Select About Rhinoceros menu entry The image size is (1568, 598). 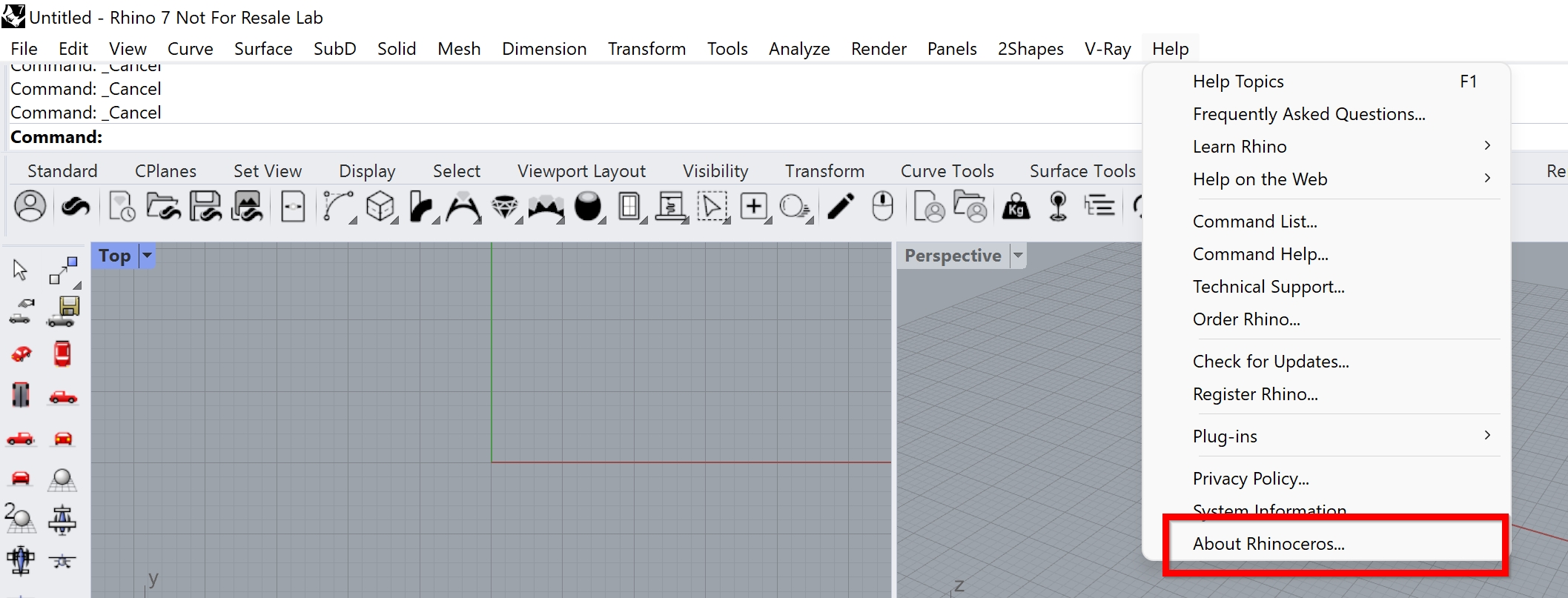click(x=1268, y=544)
